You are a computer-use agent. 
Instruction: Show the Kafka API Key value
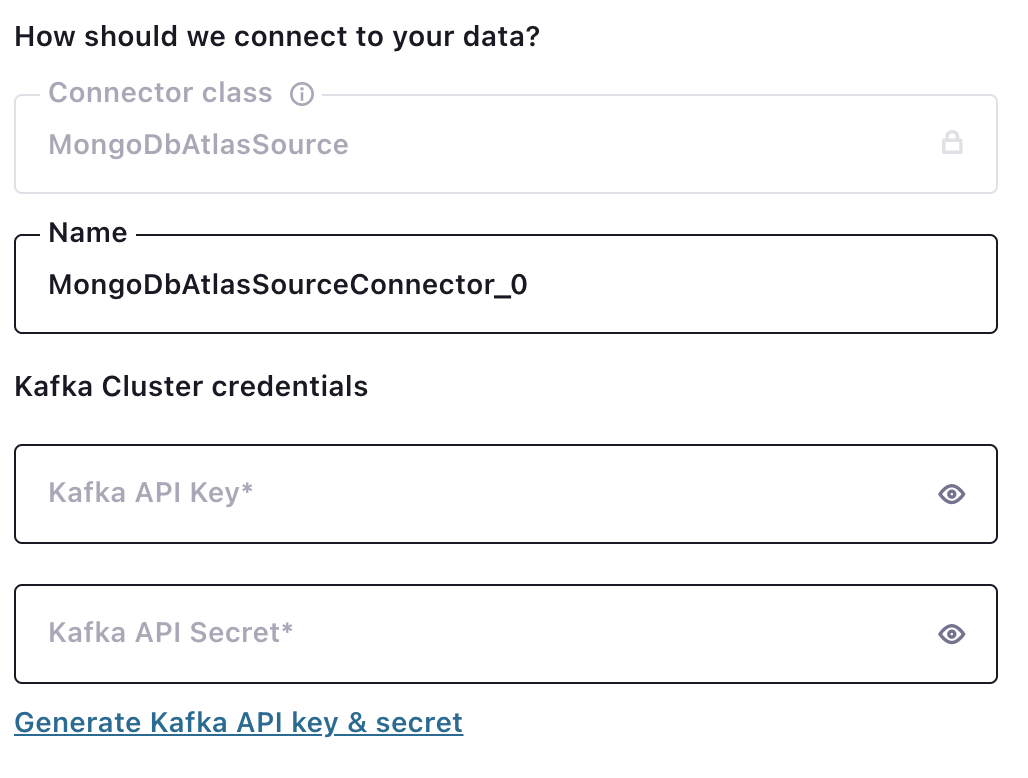pos(952,494)
